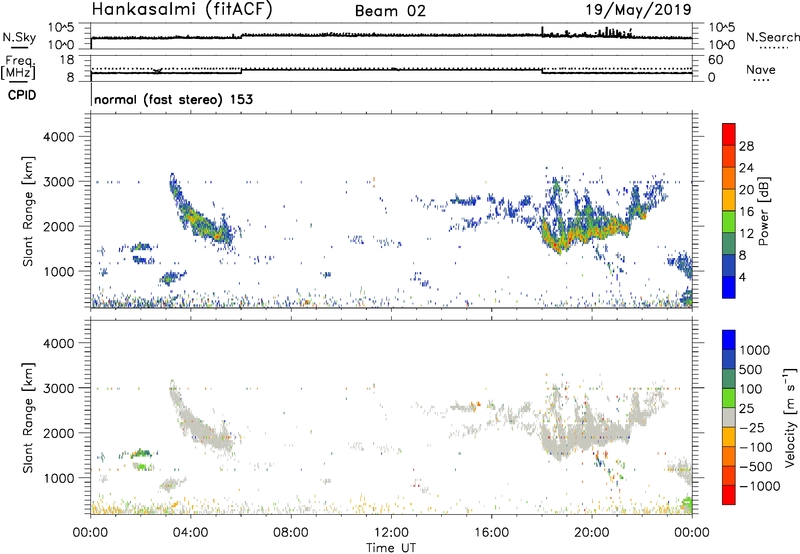The width and height of the screenshot is (800, 554).
Task: Click the 28 dB colorbar tick label
Action: tap(746, 146)
